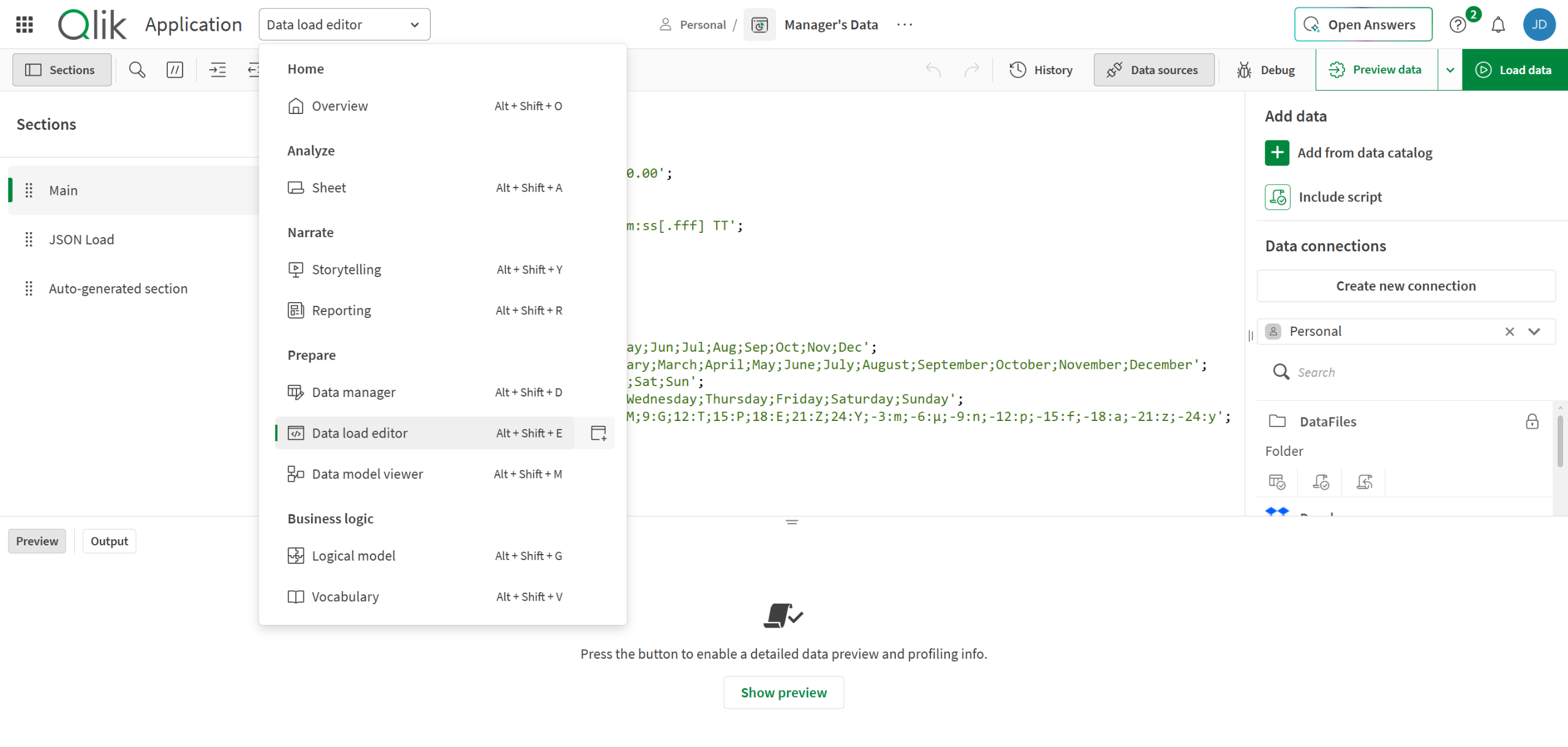Screen dimensions: 1568x747
Task: Open the Sheet menu entry
Action: click(x=328, y=188)
